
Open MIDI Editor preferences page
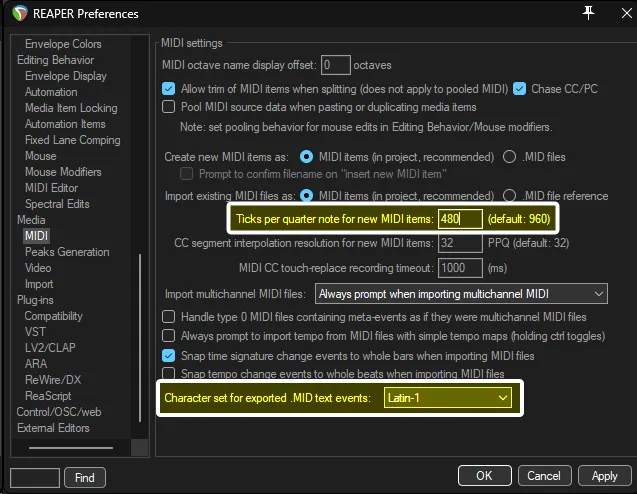click(51, 188)
